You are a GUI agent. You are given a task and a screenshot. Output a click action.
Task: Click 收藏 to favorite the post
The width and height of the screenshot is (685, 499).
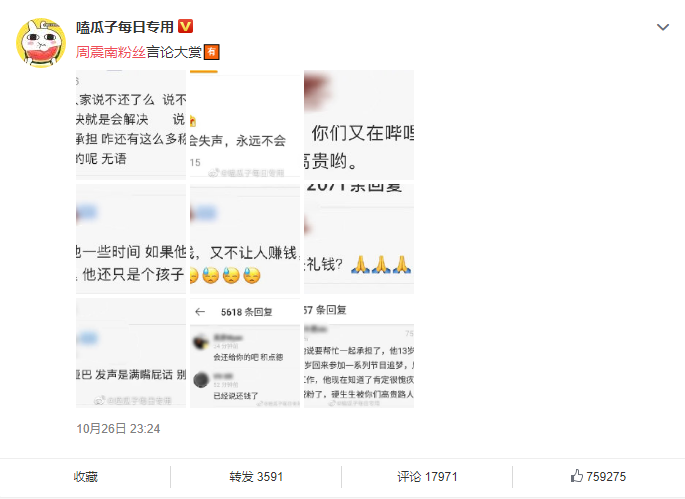pyautogui.click(x=86, y=476)
